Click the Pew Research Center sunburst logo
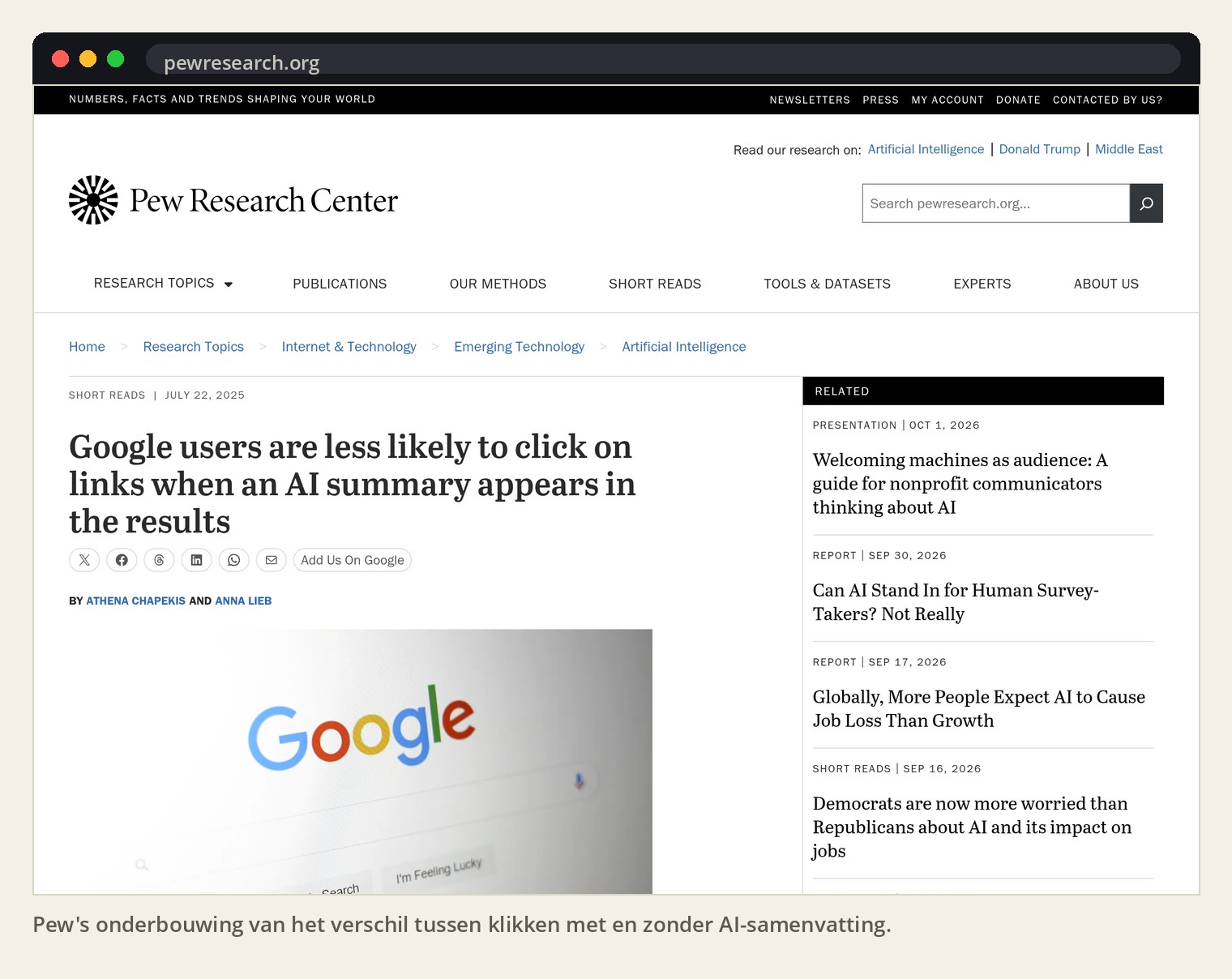 (93, 200)
